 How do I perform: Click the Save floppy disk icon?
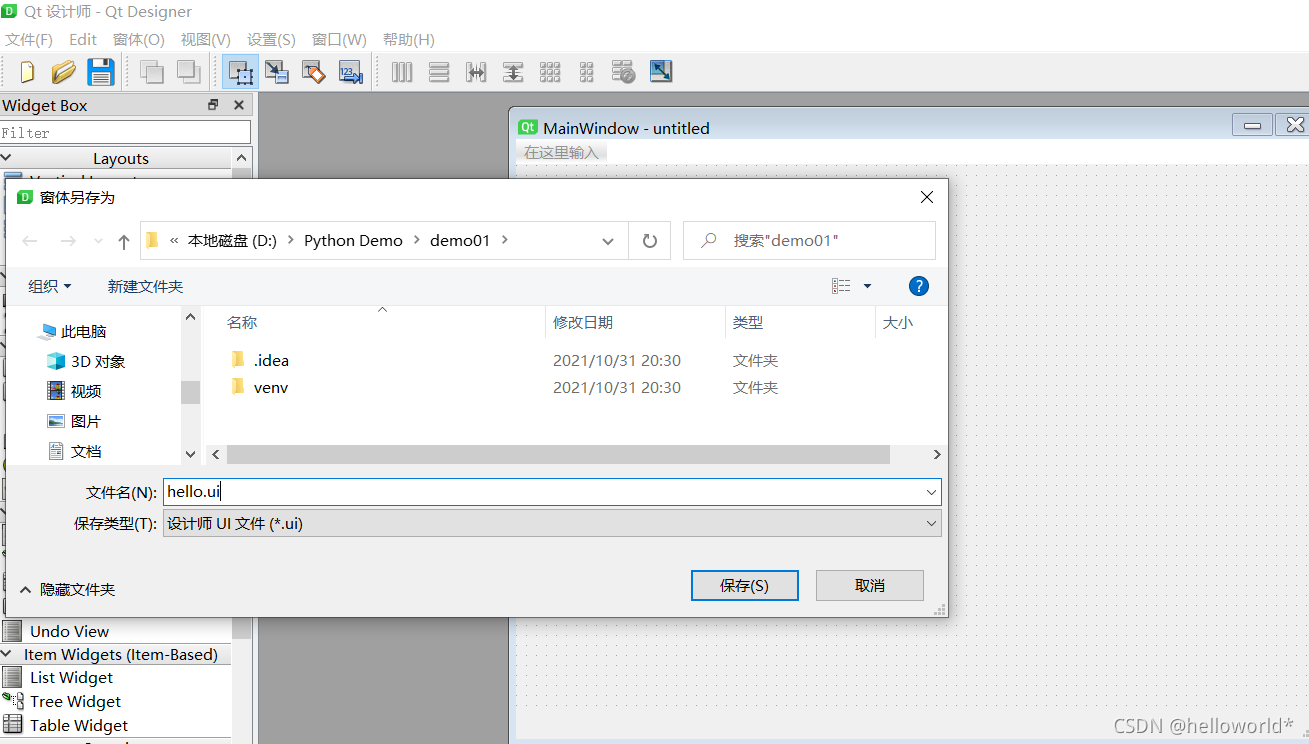(x=100, y=72)
